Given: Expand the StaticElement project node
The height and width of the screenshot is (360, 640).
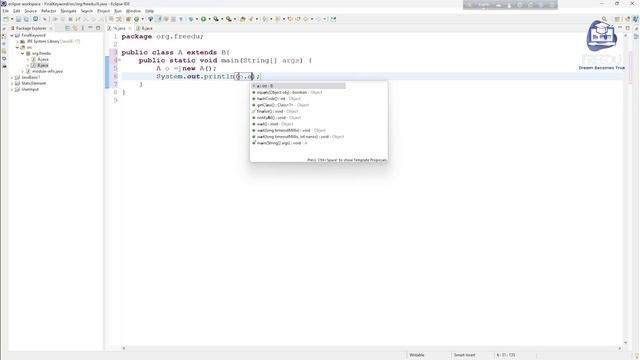Looking at the screenshot, I should click(12, 83).
